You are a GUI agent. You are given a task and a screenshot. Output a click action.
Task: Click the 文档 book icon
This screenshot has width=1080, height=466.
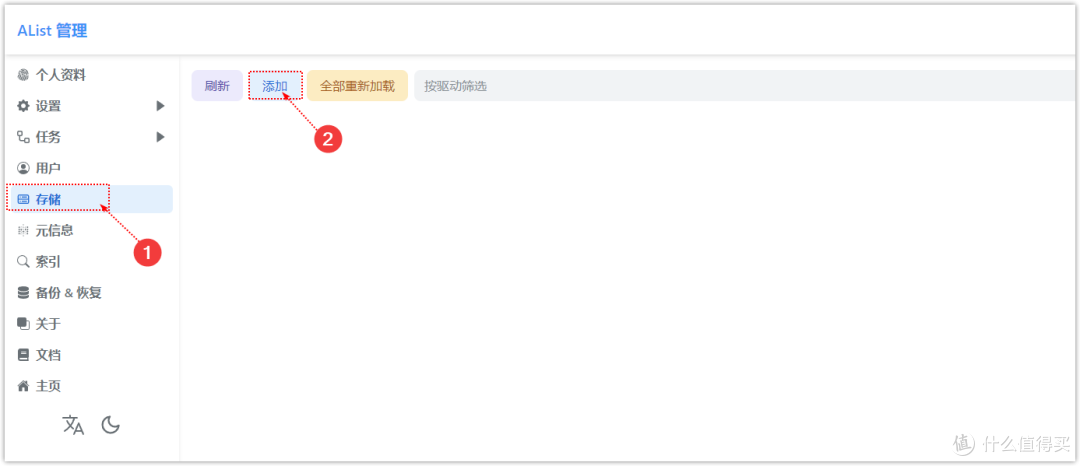[x=23, y=355]
